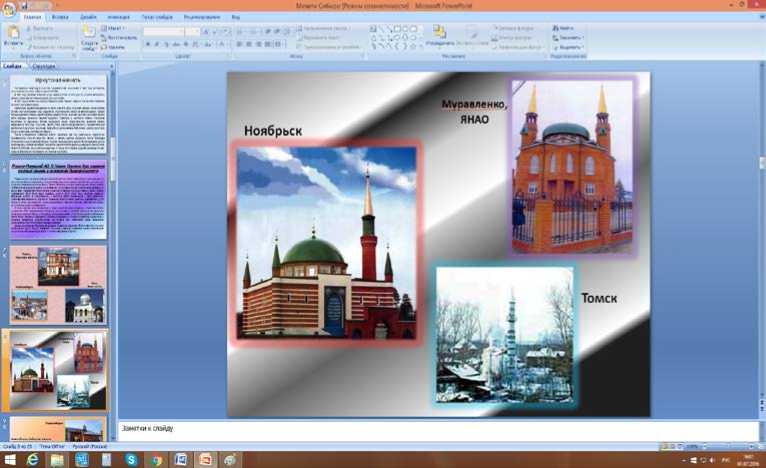Expand the Select (Выделить) dropdown
The image size is (766, 468).
click(571, 47)
